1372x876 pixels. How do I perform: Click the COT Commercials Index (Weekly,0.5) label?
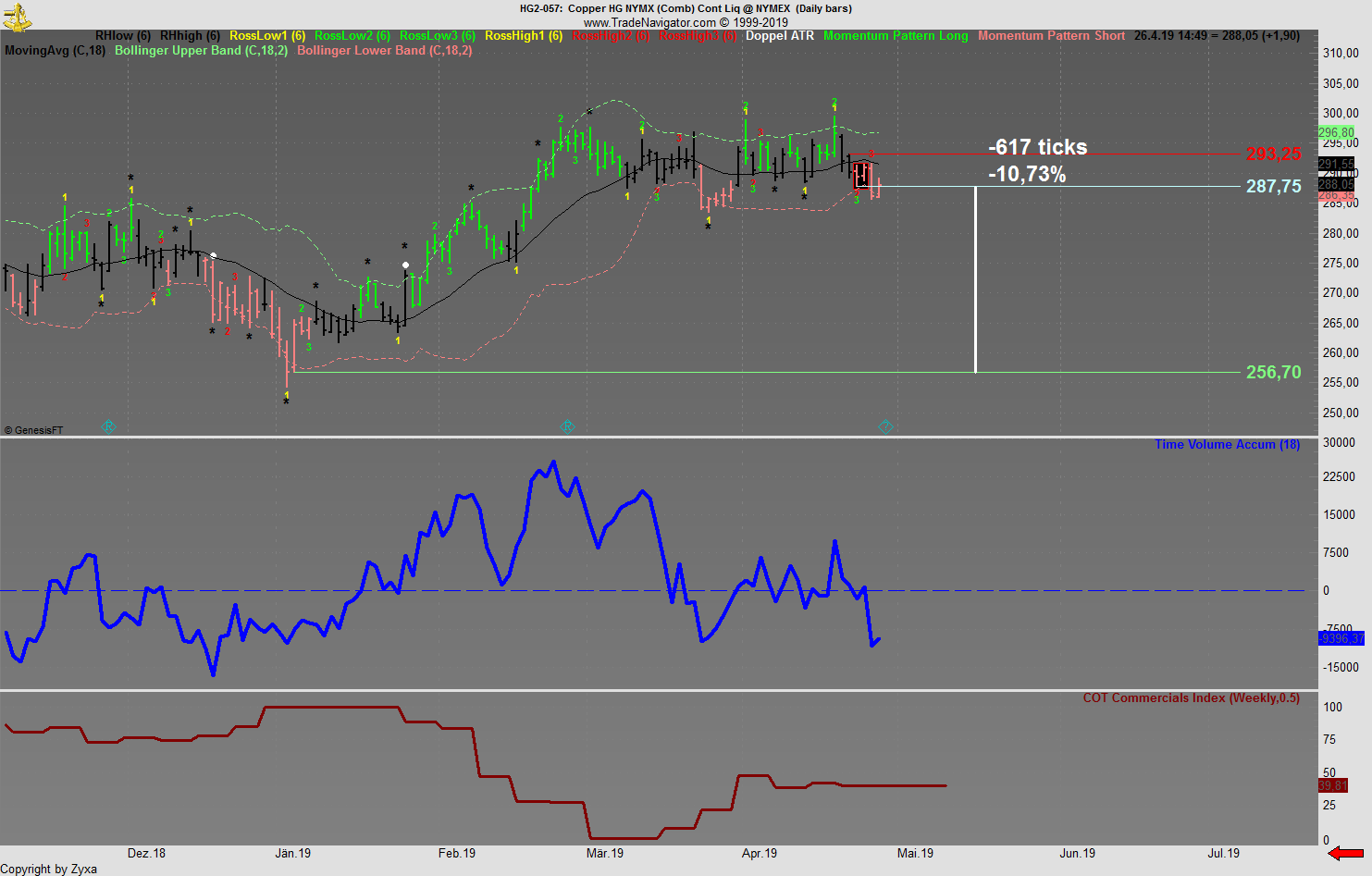[x=1192, y=698]
